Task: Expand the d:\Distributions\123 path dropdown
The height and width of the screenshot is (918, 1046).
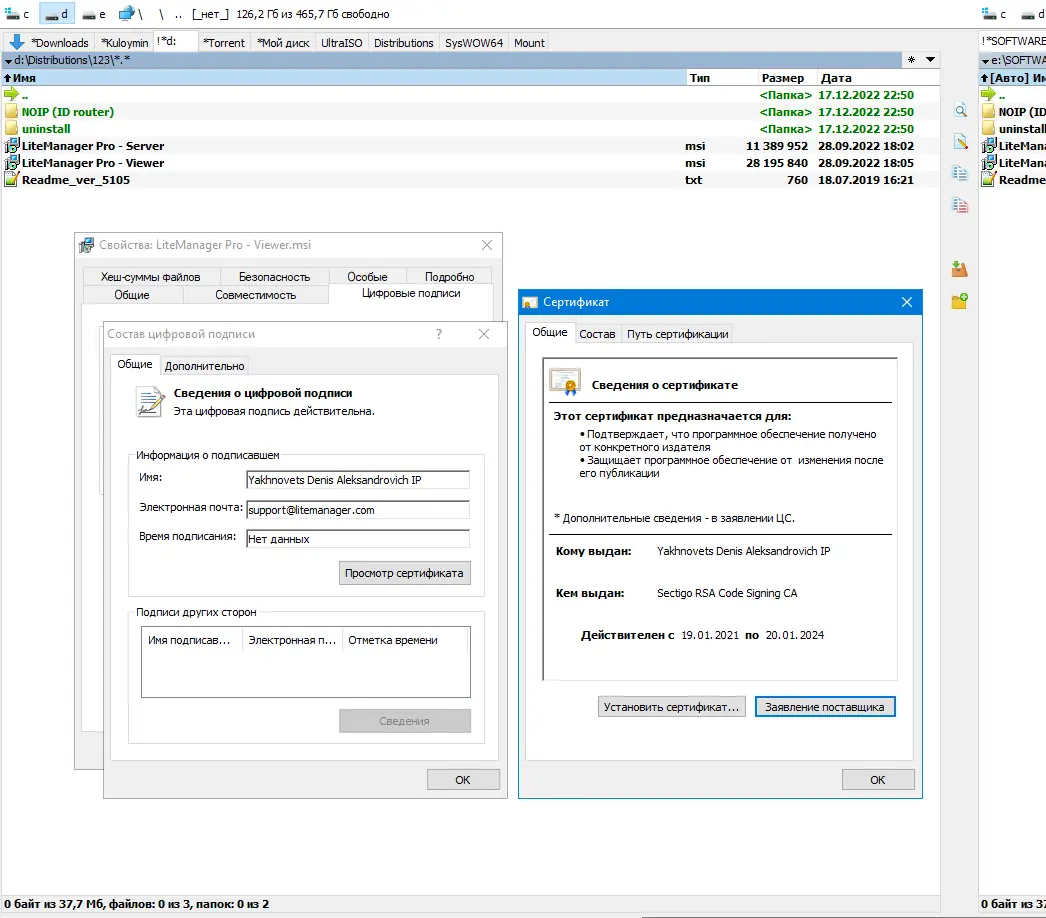Action: tap(8, 61)
